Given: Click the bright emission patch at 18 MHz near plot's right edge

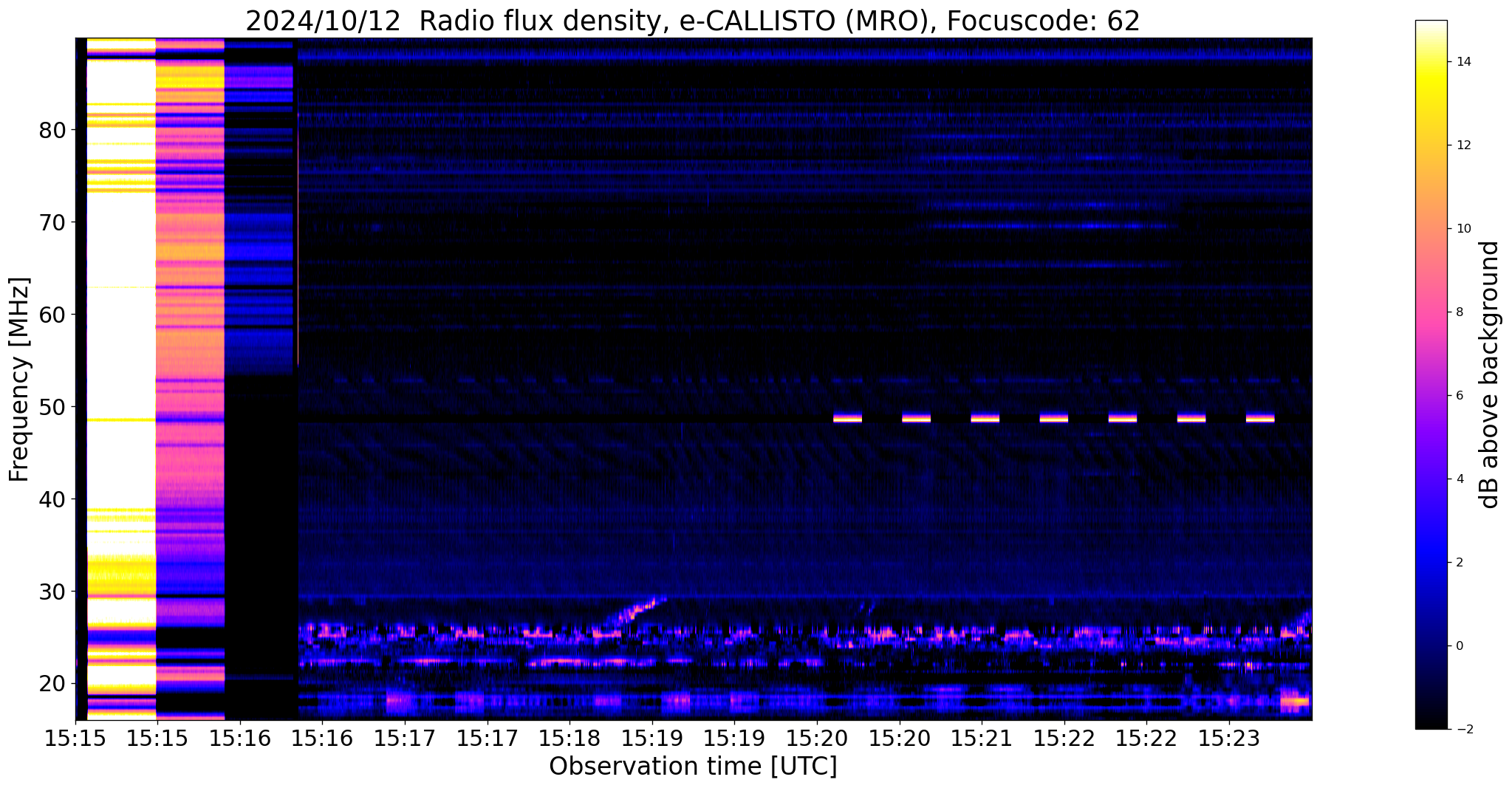Looking at the screenshot, I should click(1294, 701).
